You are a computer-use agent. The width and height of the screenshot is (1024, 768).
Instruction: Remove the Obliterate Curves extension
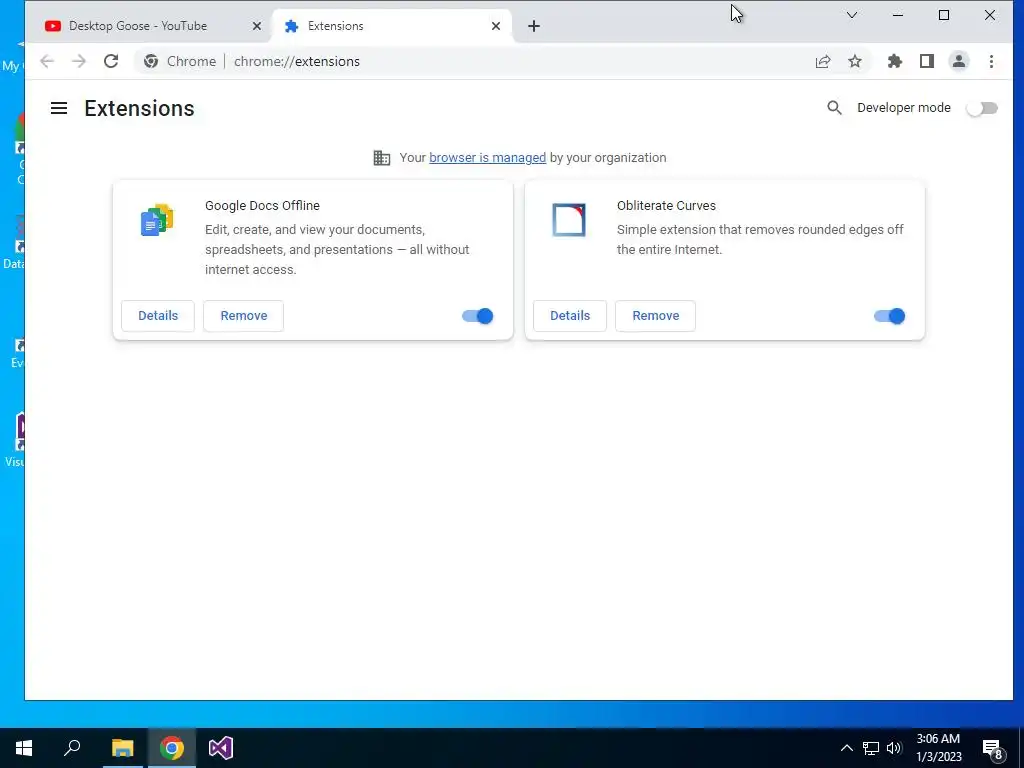(656, 315)
